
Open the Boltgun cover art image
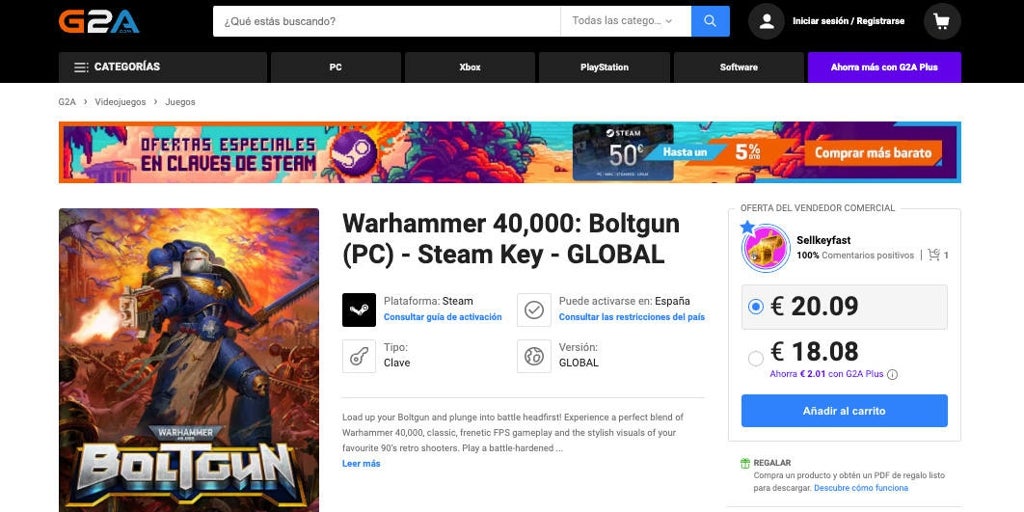coord(189,360)
